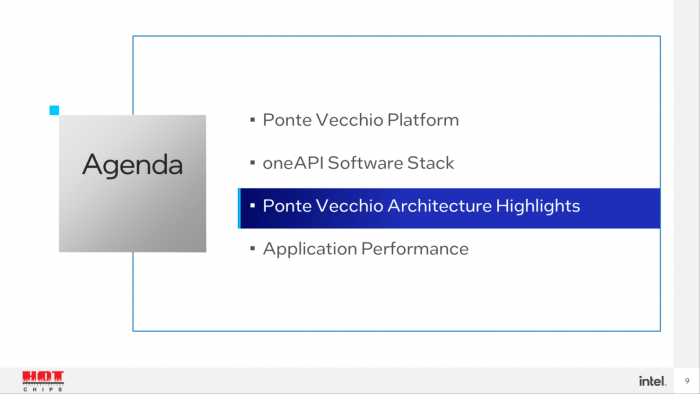Click the cyan square accent marker
Screen dimensions: 700x394
(x=54, y=110)
